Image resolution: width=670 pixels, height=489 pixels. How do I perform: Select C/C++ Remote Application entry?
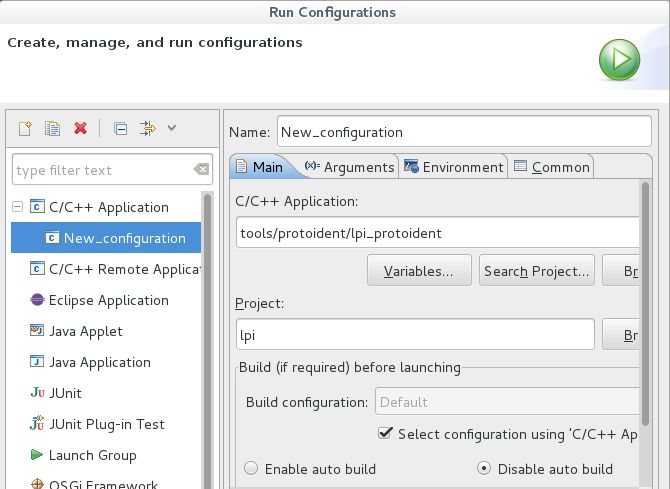115,269
